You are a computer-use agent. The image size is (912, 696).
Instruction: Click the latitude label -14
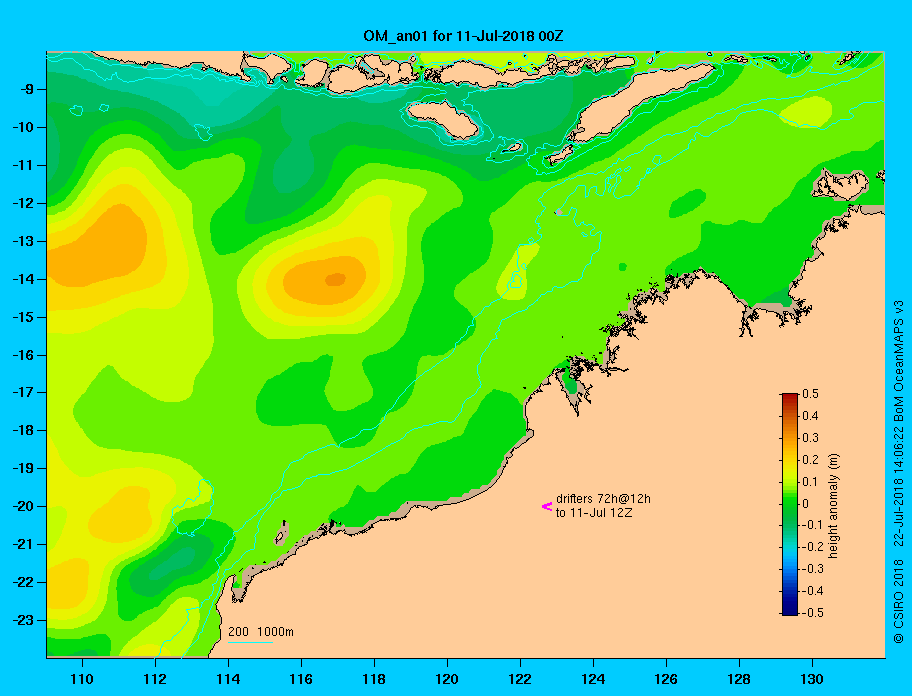pyautogui.click(x=22, y=279)
